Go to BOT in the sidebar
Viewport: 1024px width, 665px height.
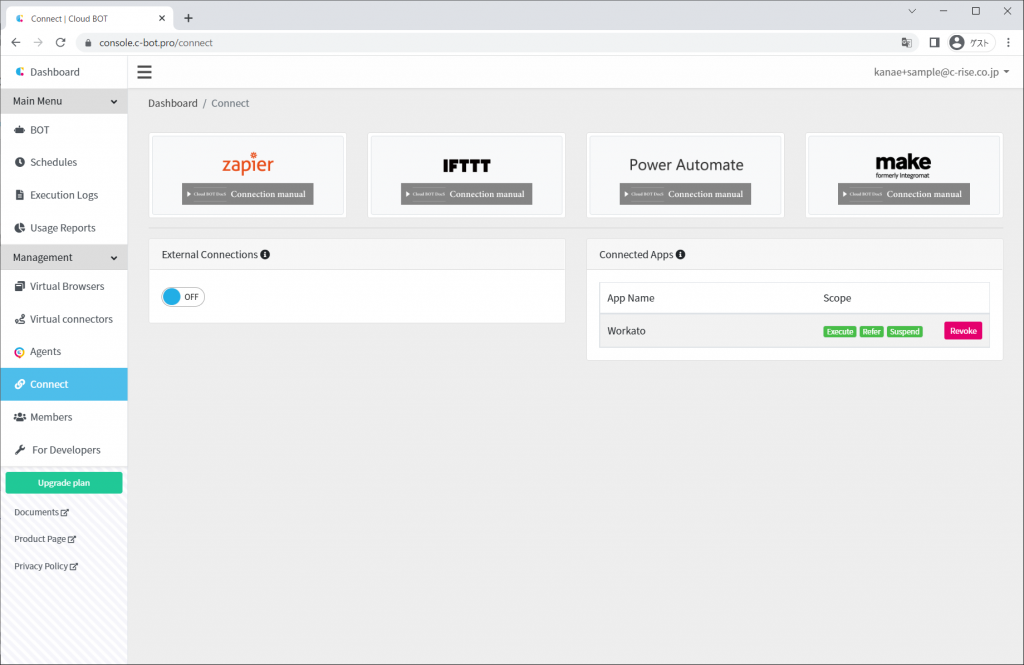tap(64, 130)
